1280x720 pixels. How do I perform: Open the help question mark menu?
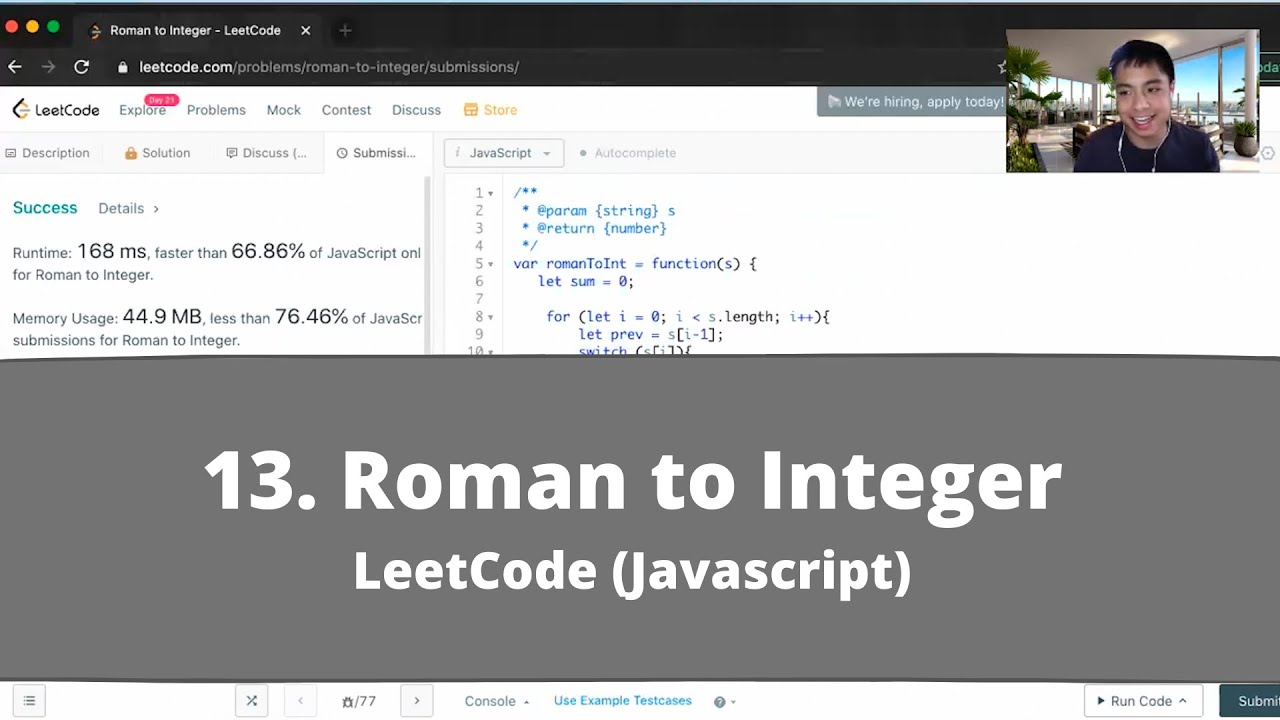pyautogui.click(x=724, y=702)
